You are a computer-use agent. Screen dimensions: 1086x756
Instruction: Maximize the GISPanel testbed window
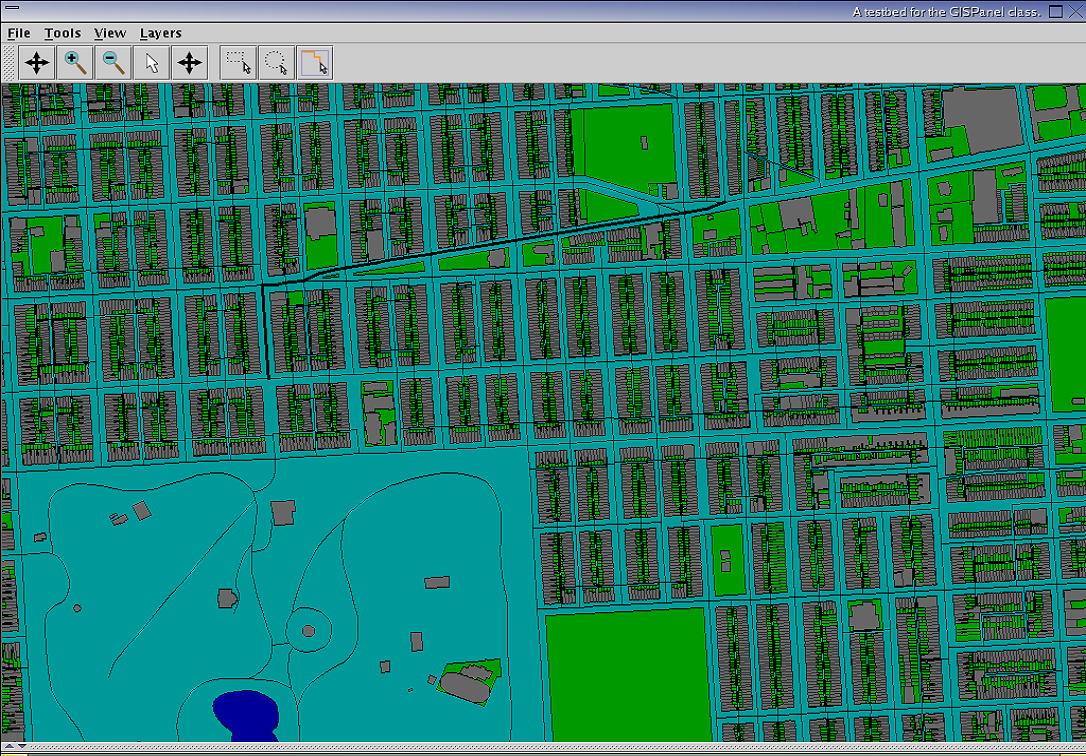coord(1056,11)
